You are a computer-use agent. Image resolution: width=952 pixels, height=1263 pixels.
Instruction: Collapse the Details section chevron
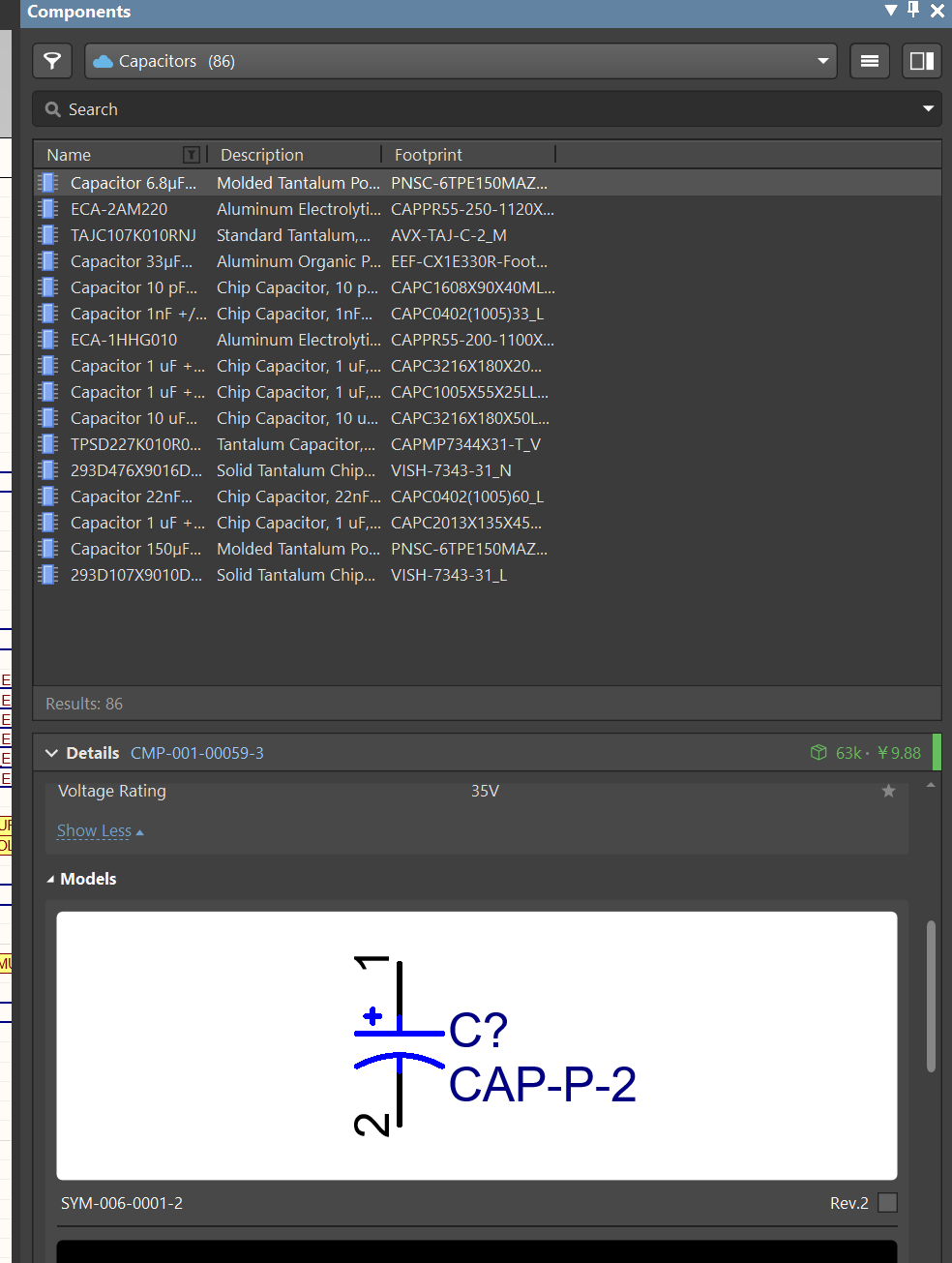(51, 753)
